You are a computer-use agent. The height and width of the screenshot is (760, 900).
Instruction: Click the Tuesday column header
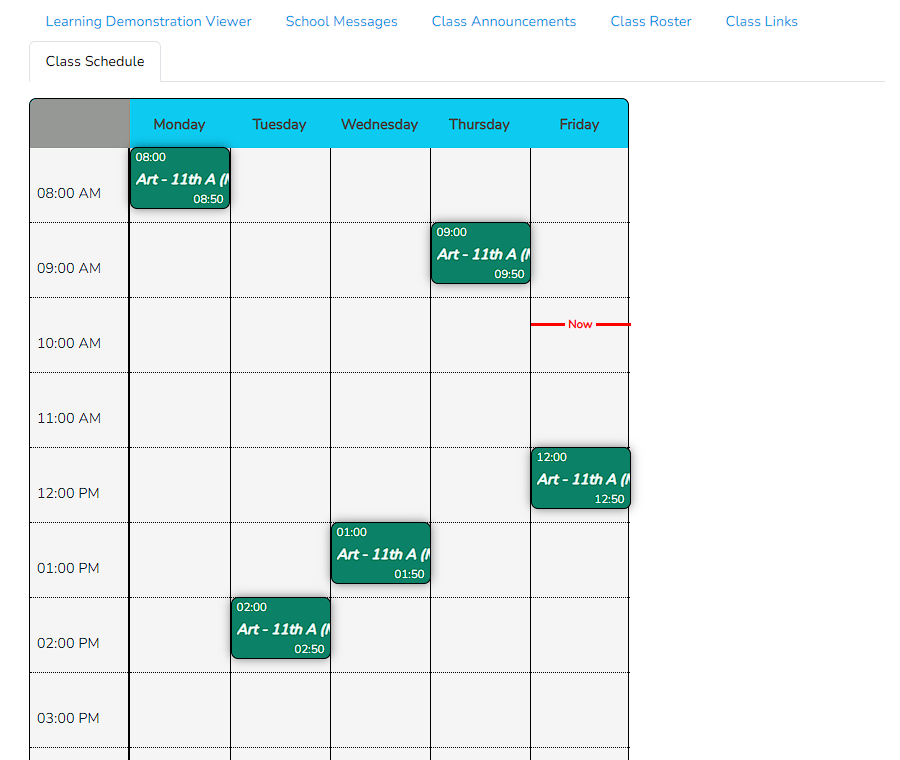click(279, 124)
